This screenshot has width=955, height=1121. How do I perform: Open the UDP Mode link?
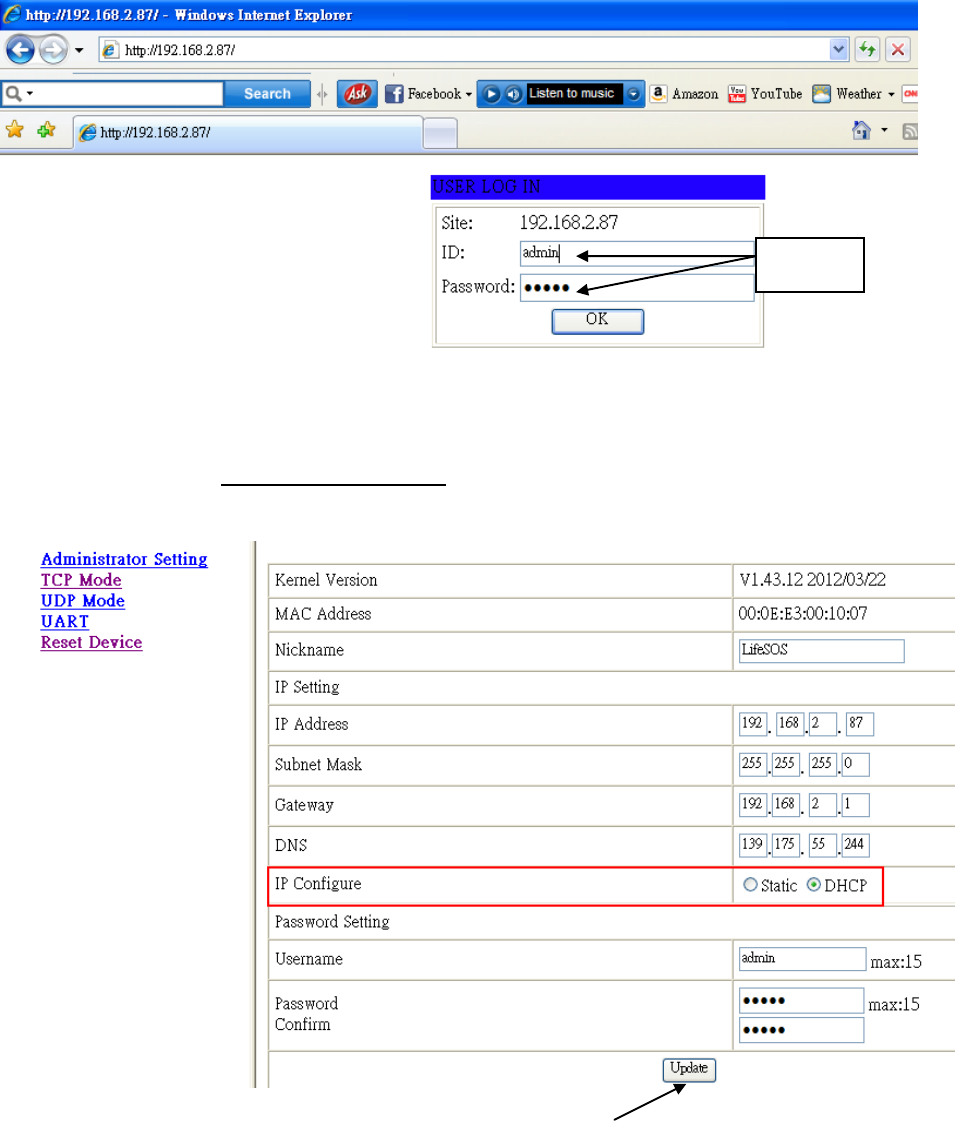tap(83, 601)
